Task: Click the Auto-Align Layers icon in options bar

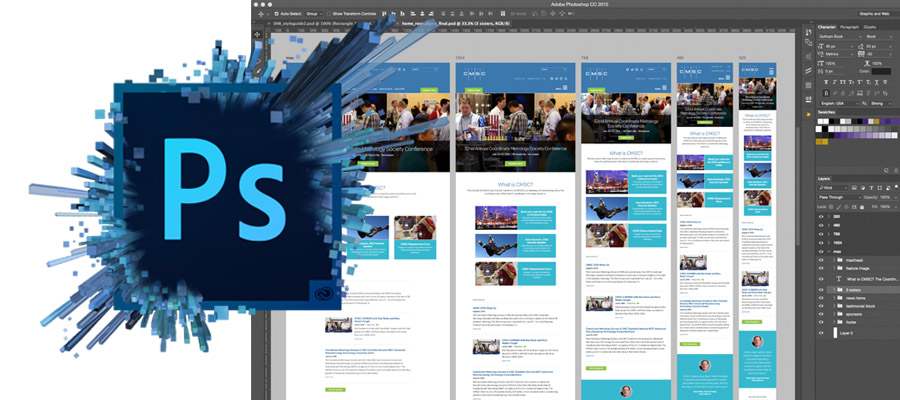Action: coord(503,14)
